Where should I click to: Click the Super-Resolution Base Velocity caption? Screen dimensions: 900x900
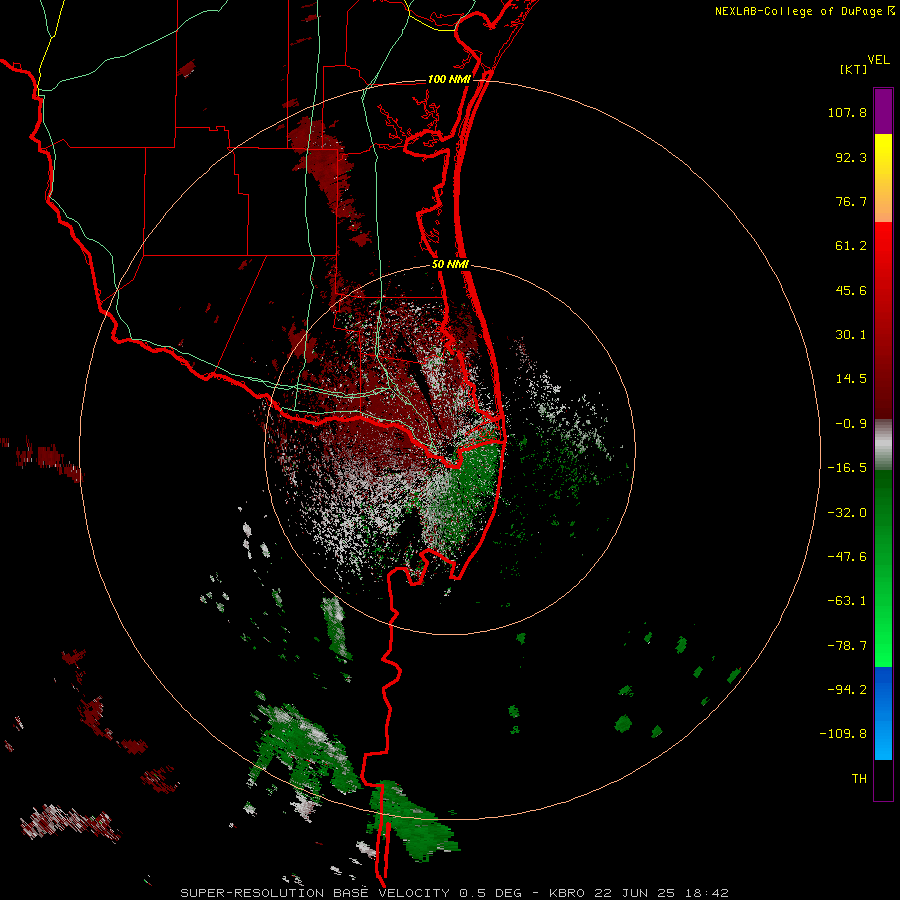point(454,893)
